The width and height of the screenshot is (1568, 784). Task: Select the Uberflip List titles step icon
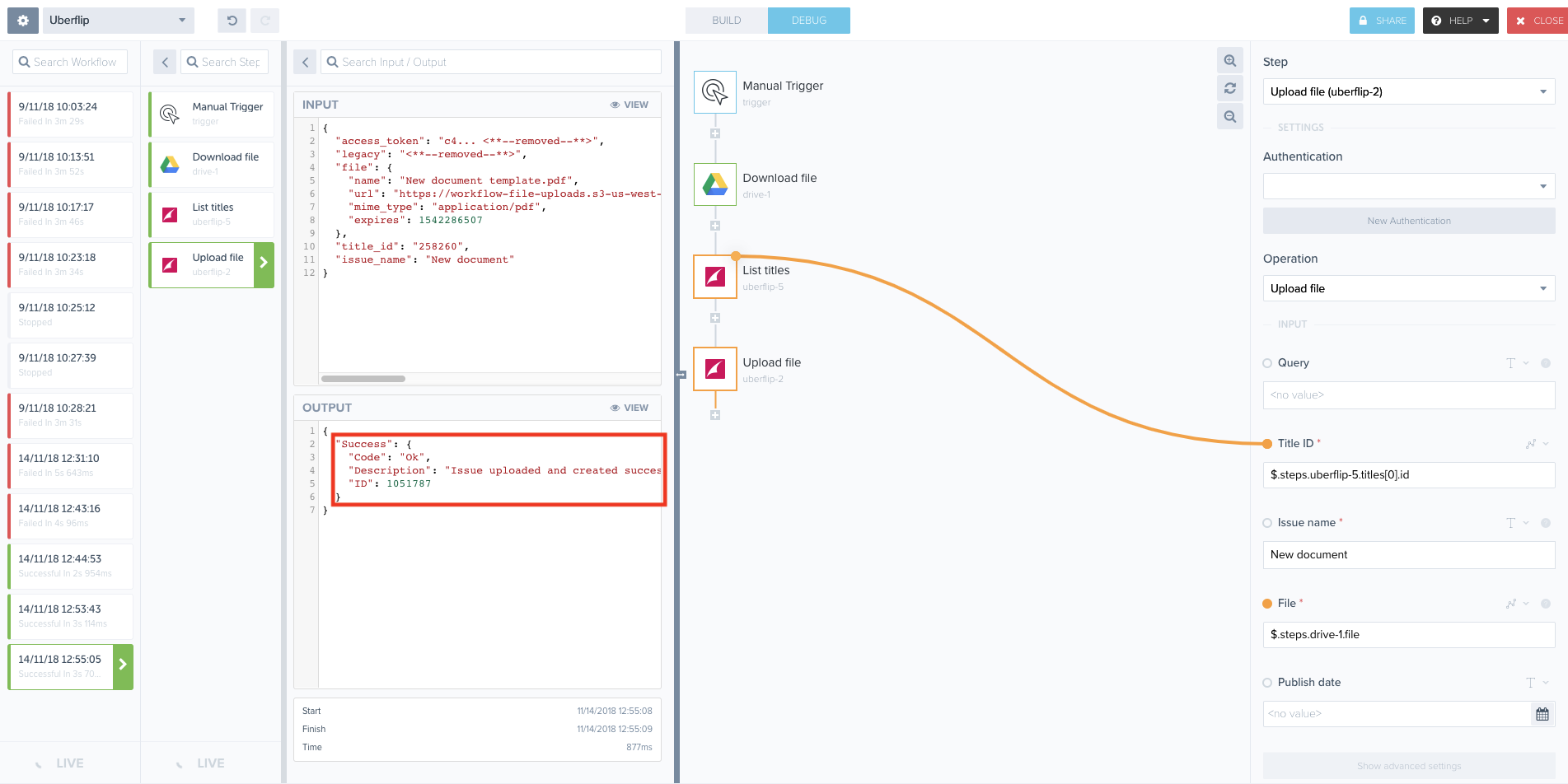(714, 277)
